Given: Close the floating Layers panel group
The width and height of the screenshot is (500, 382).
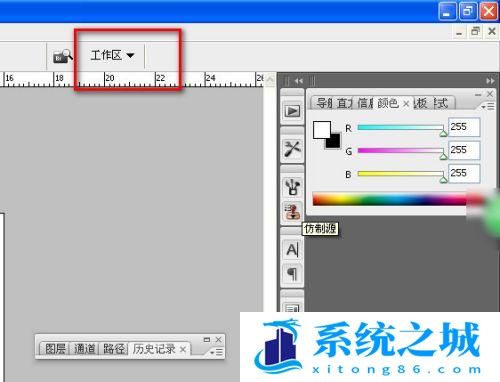Looking at the screenshot, I should pos(218,340).
